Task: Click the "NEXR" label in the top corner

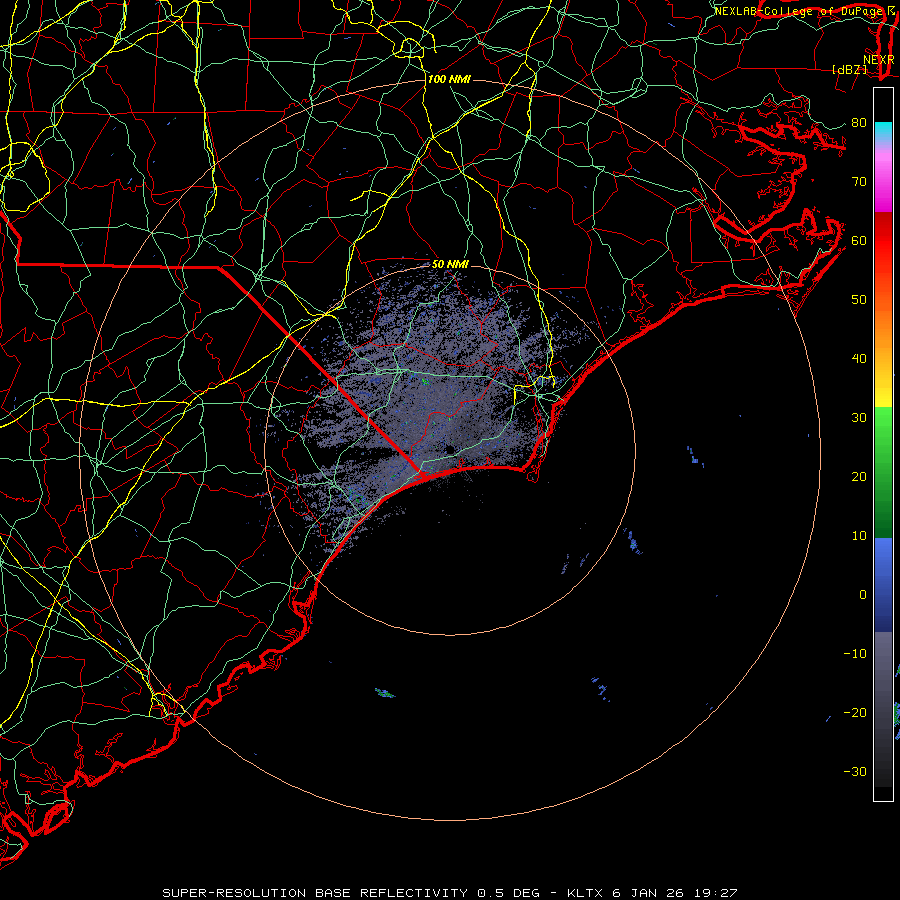Action: (878, 59)
